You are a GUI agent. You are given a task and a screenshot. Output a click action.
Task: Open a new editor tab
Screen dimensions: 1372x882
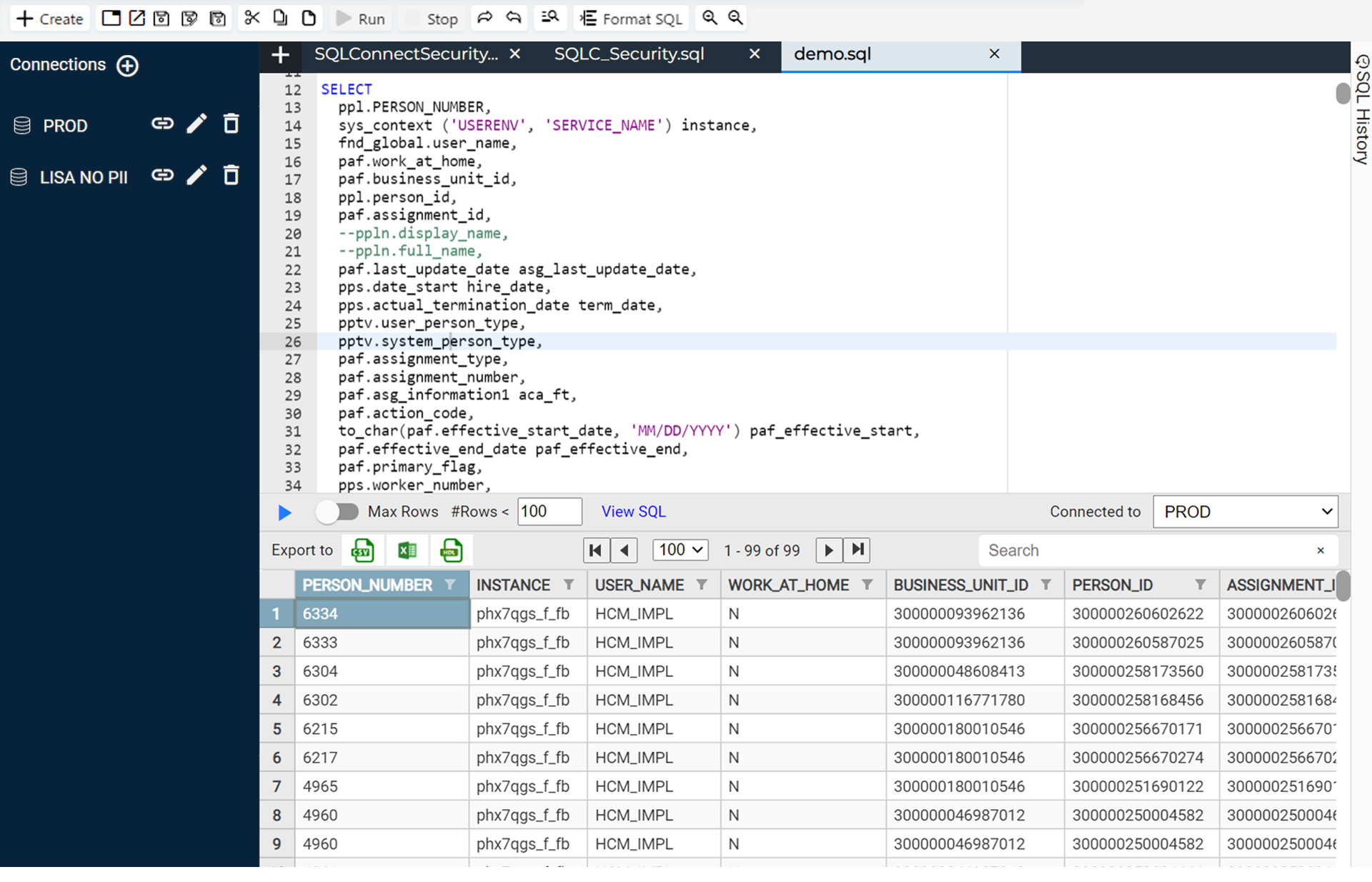tap(279, 54)
